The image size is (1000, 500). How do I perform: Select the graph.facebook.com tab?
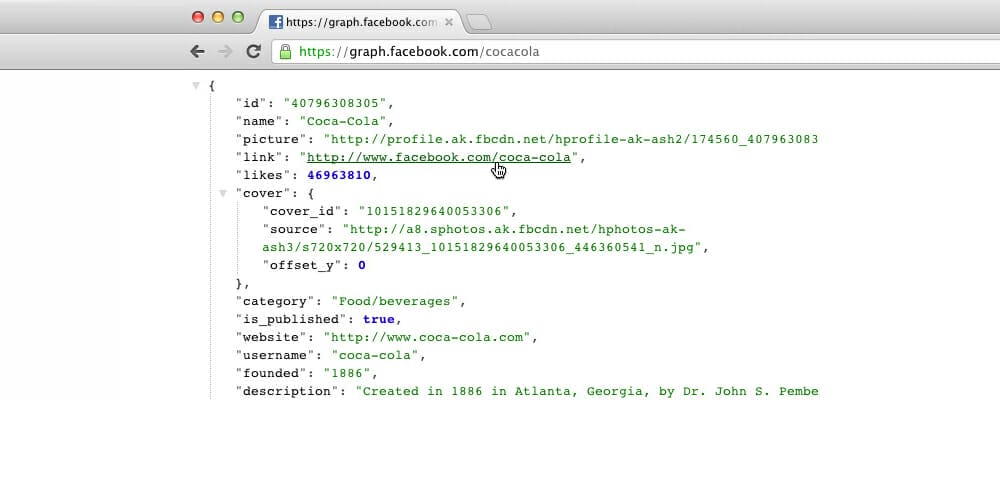360,22
